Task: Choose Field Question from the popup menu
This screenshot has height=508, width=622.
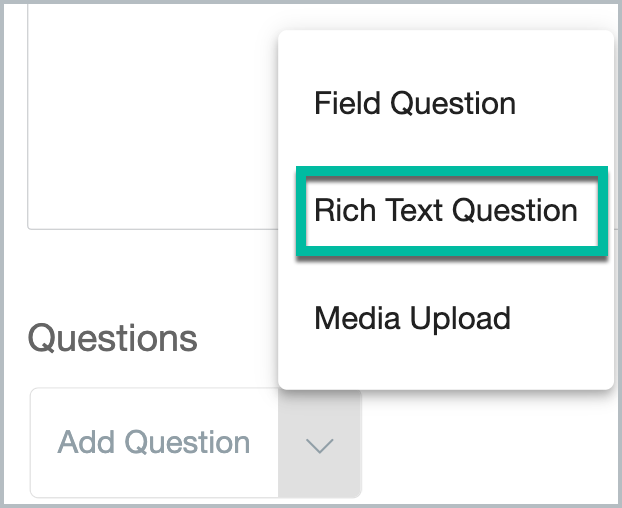Action: click(415, 103)
